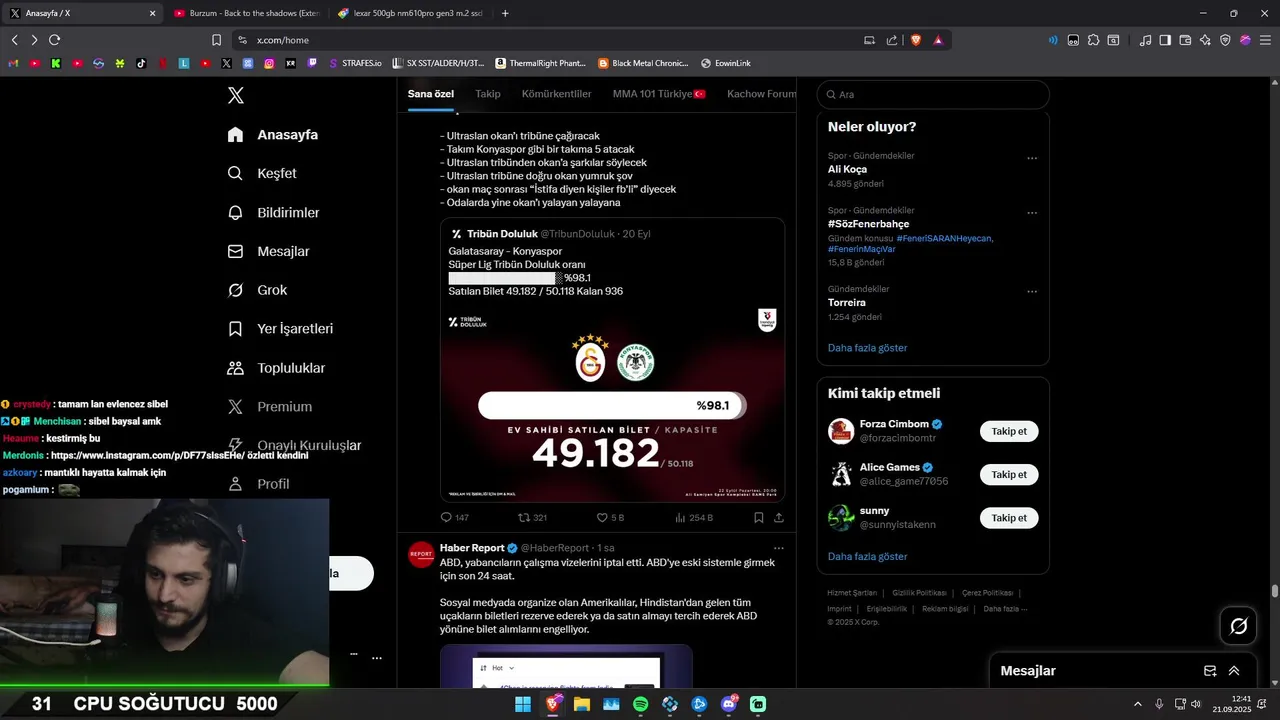Click the Haber Report account name
The image size is (1280, 720).
coord(472,548)
